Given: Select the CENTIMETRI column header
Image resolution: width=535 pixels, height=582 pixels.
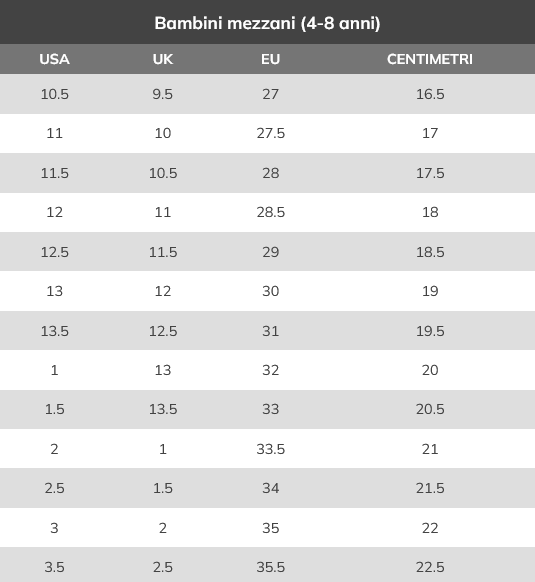Looking at the screenshot, I should (430, 59).
